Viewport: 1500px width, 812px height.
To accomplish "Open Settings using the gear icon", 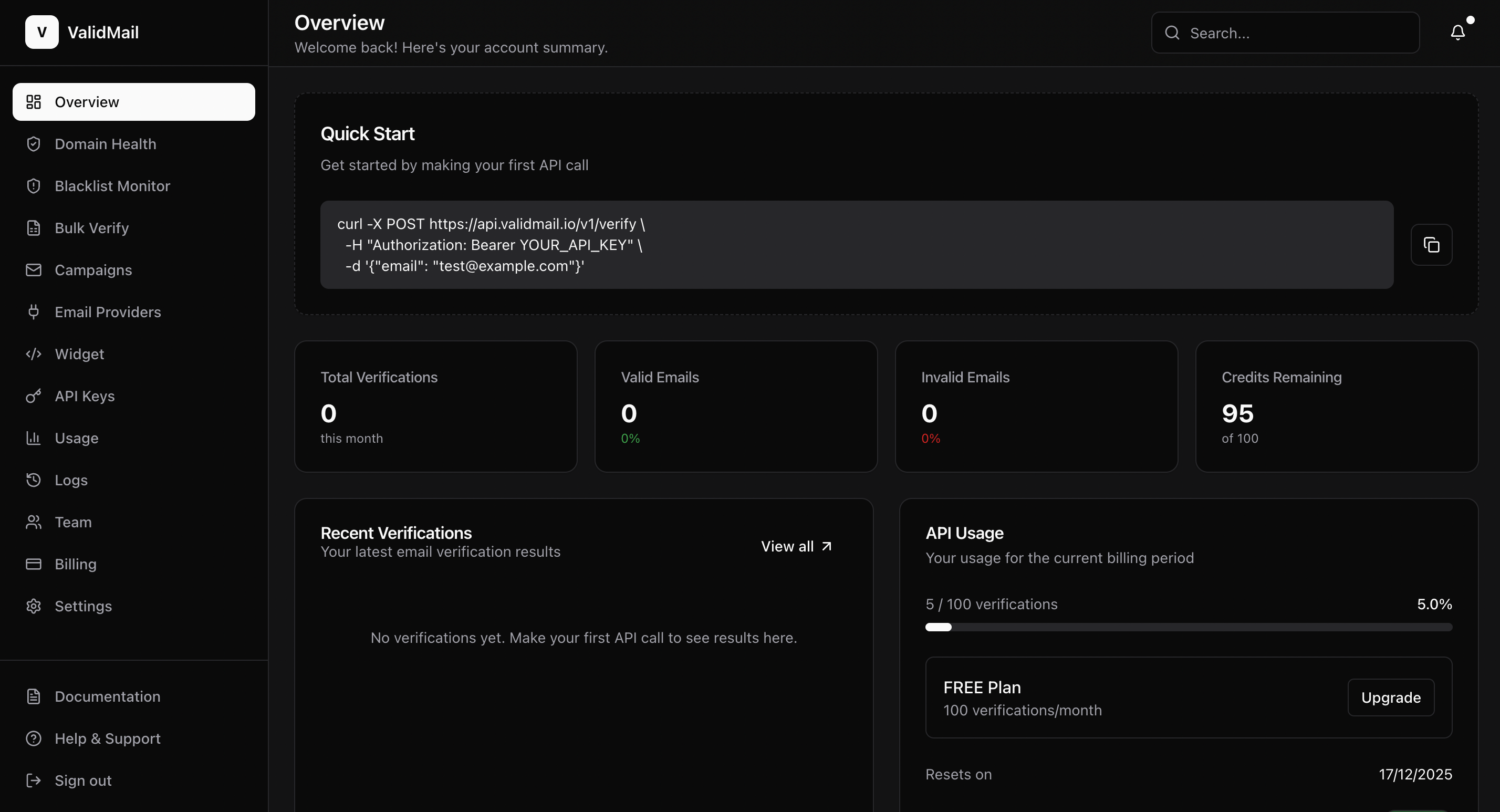I will point(33,606).
